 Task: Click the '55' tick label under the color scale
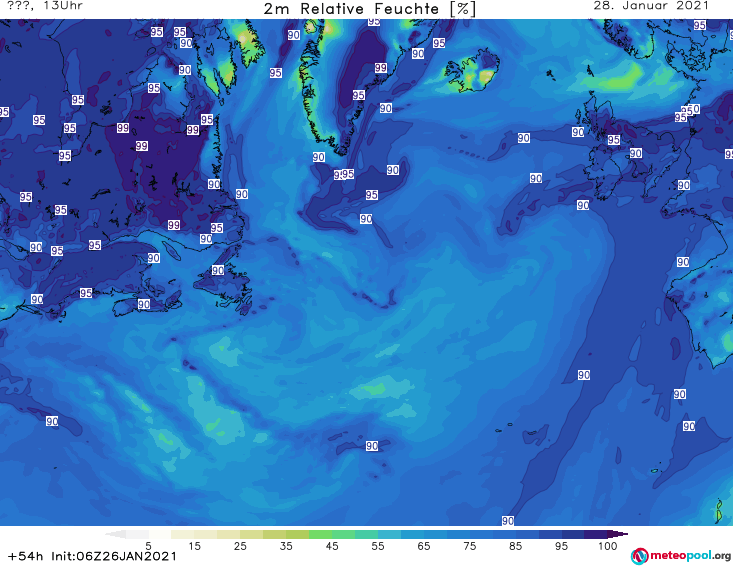click(378, 546)
